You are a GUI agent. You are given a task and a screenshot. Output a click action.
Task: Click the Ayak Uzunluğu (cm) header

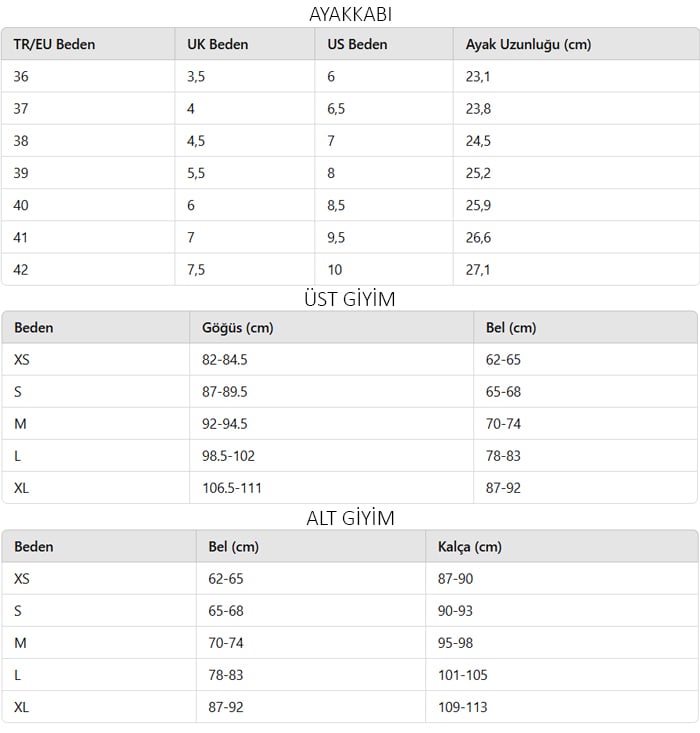pyautogui.click(x=528, y=44)
